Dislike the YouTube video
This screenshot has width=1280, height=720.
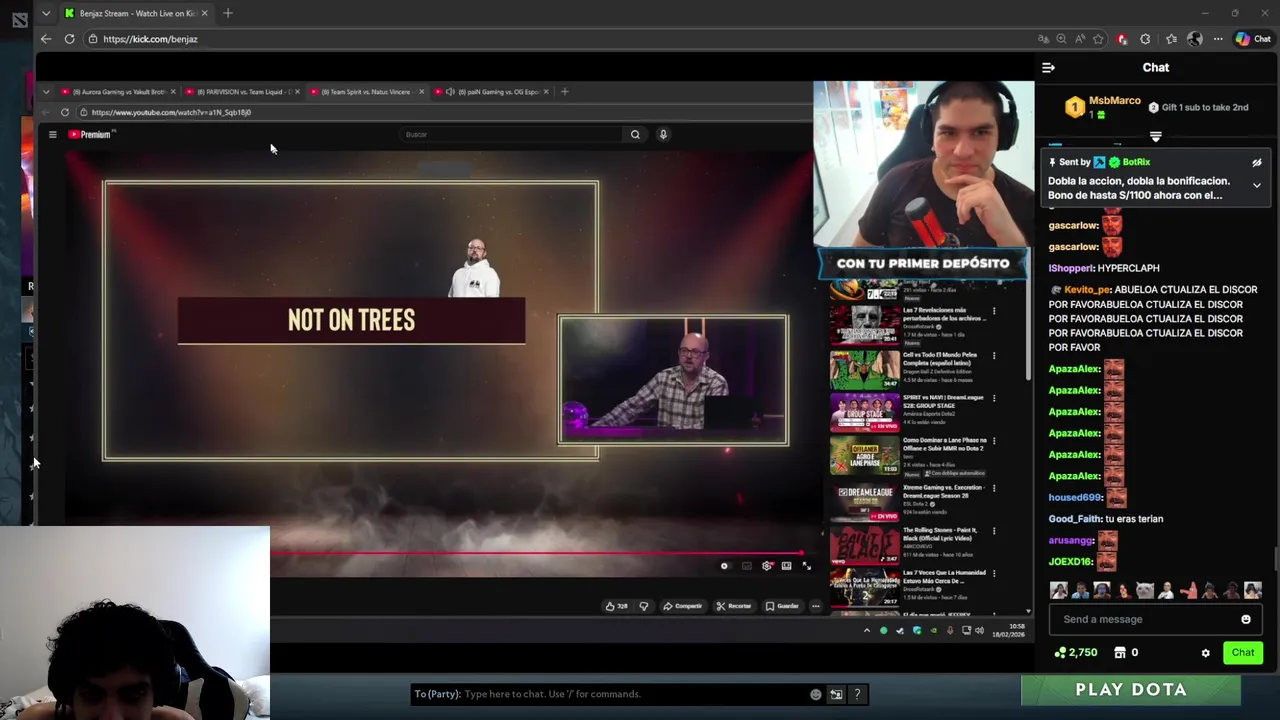tap(644, 606)
